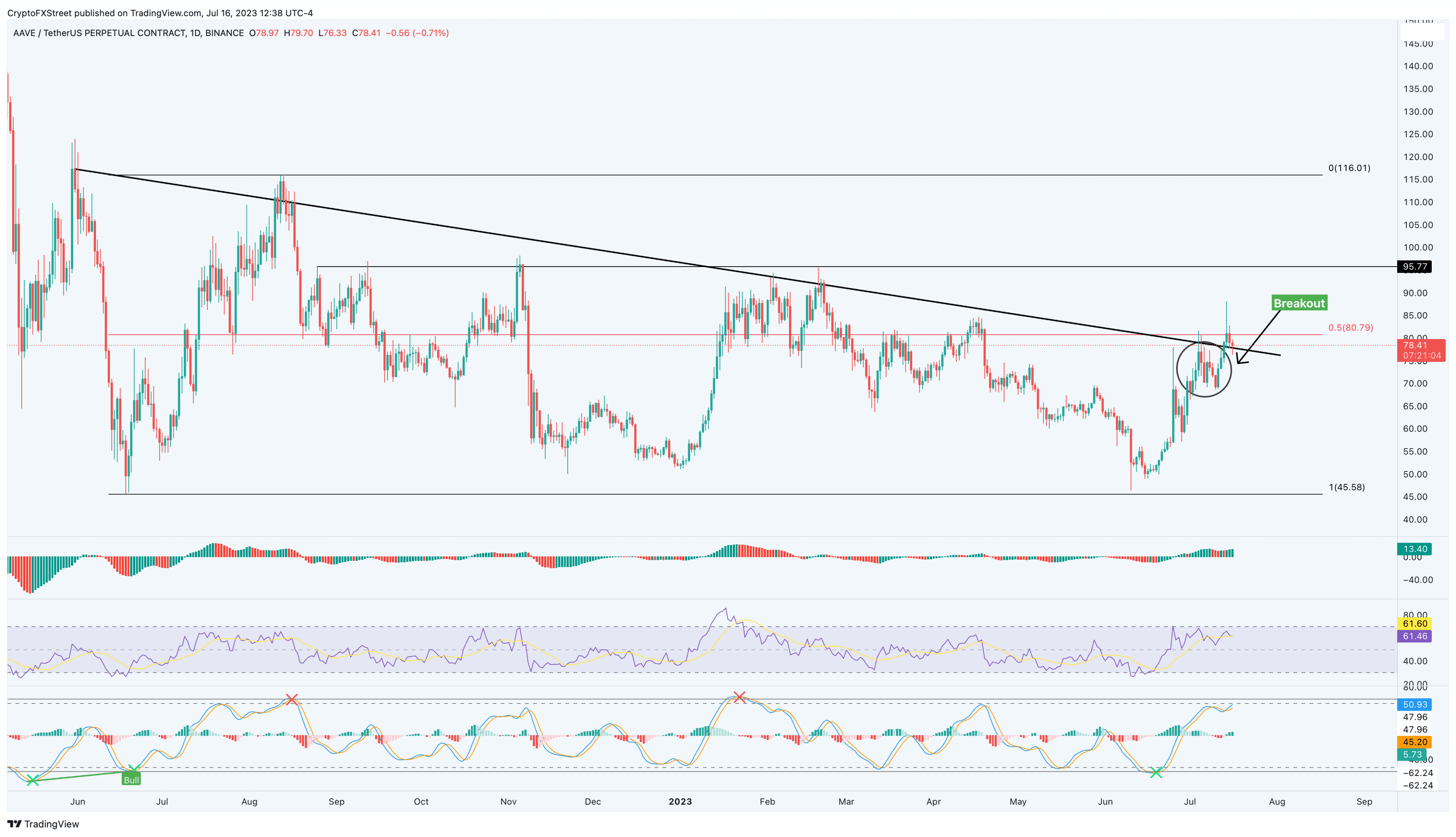
Task: Click the −40.00 tick in the histogram pane
Action: tap(1417, 579)
